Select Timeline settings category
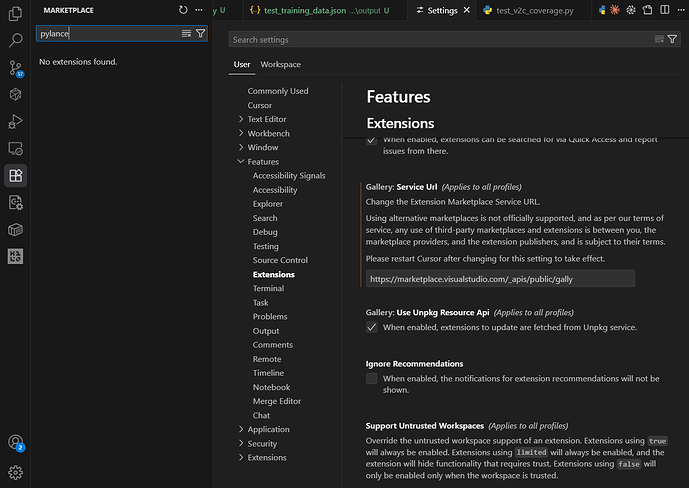 [268, 373]
